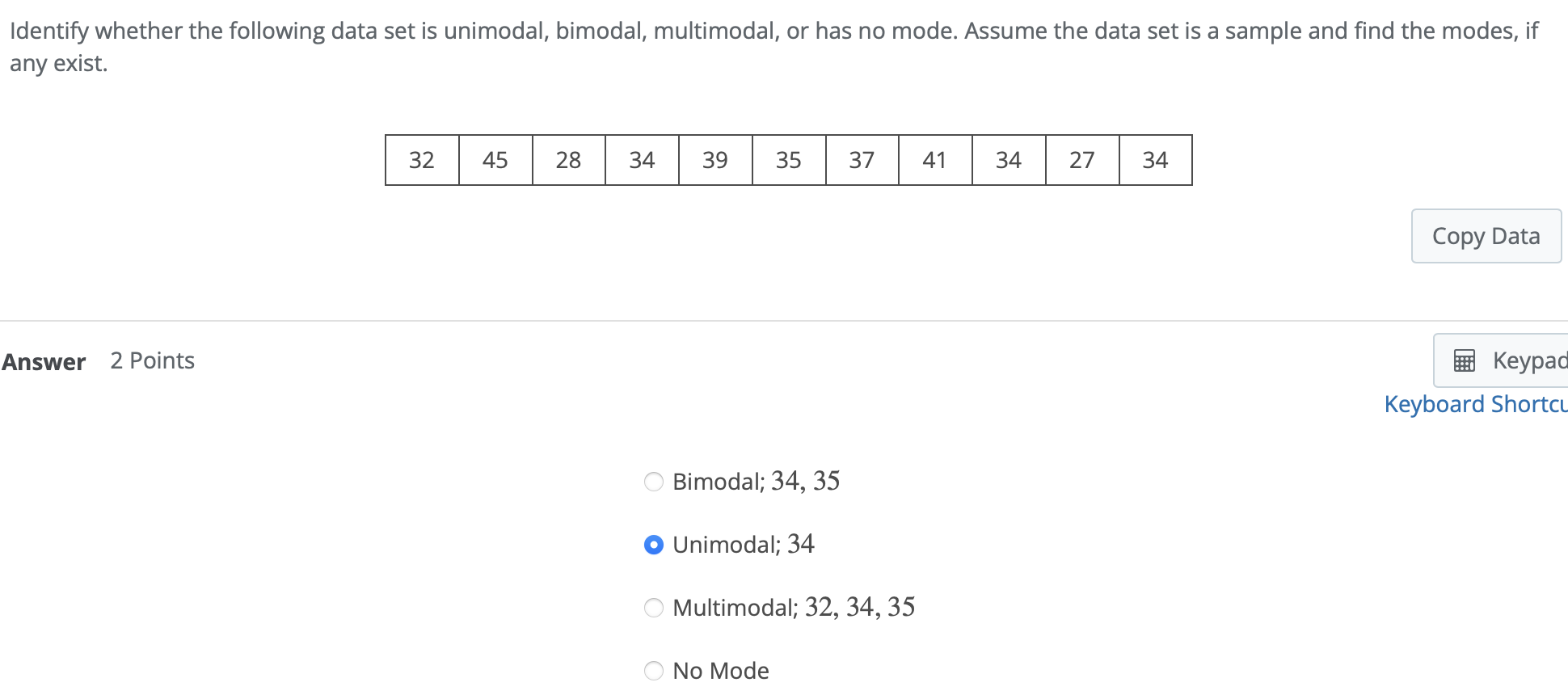The width and height of the screenshot is (1568, 695).
Task: Click the Keypad calculator icon
Action: point(1463,360)
